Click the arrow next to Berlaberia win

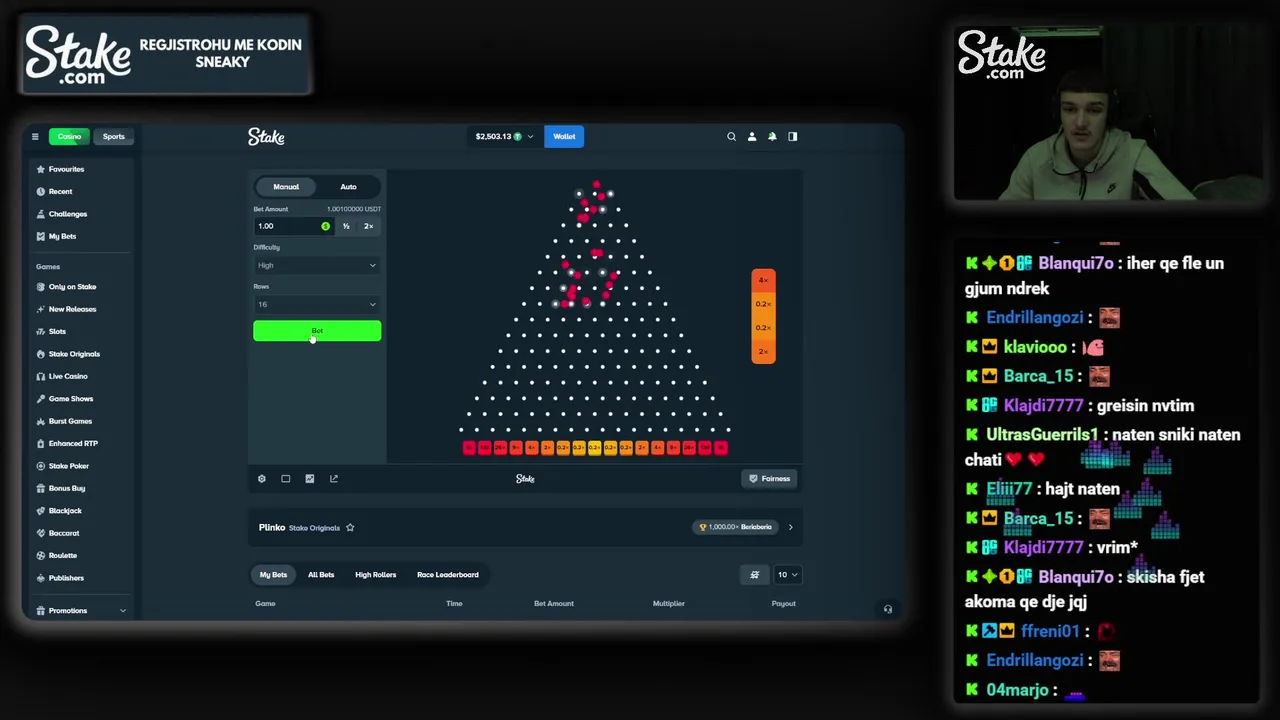point(790,528)
